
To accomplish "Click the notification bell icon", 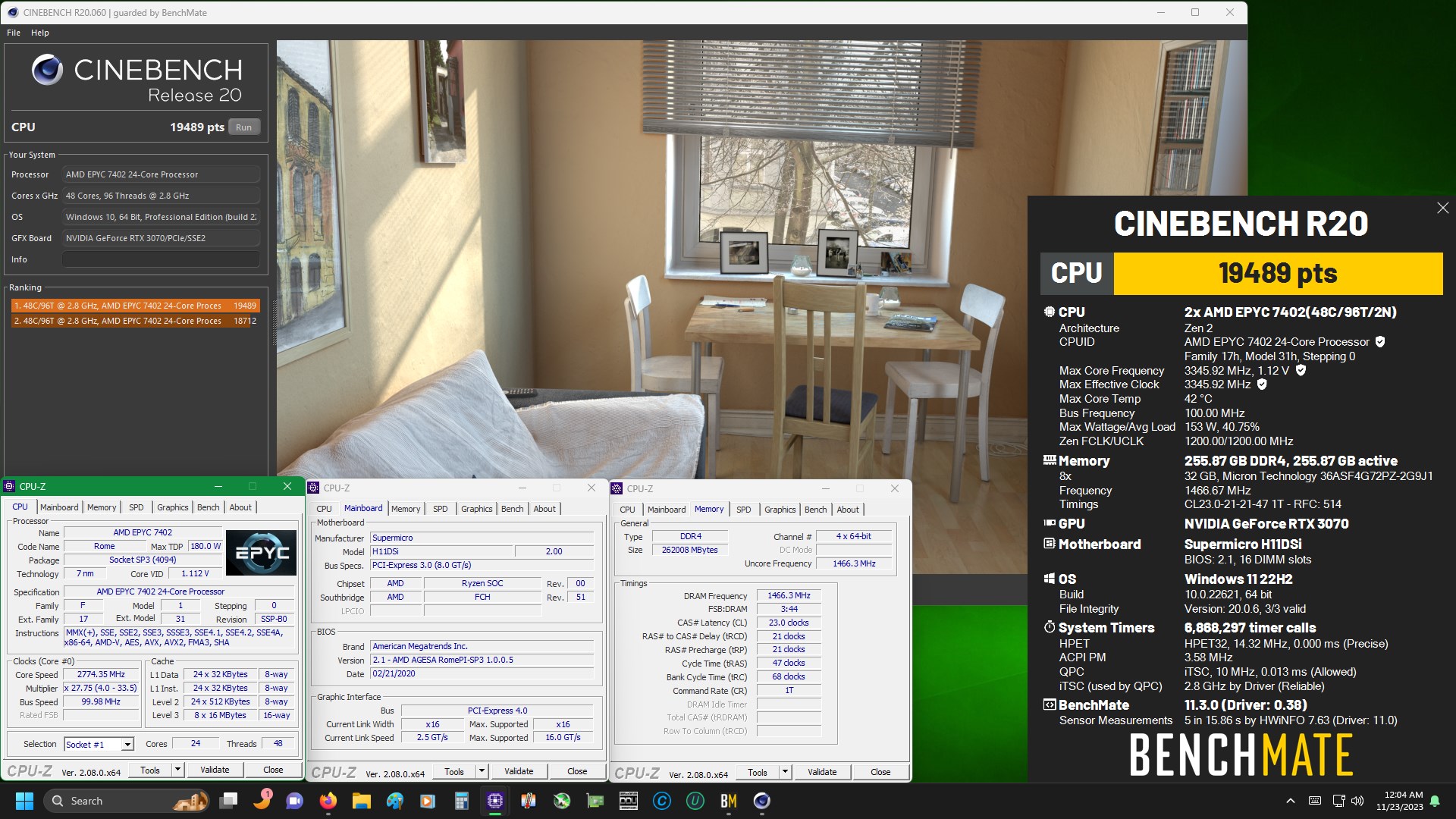I will [1435, 801].
